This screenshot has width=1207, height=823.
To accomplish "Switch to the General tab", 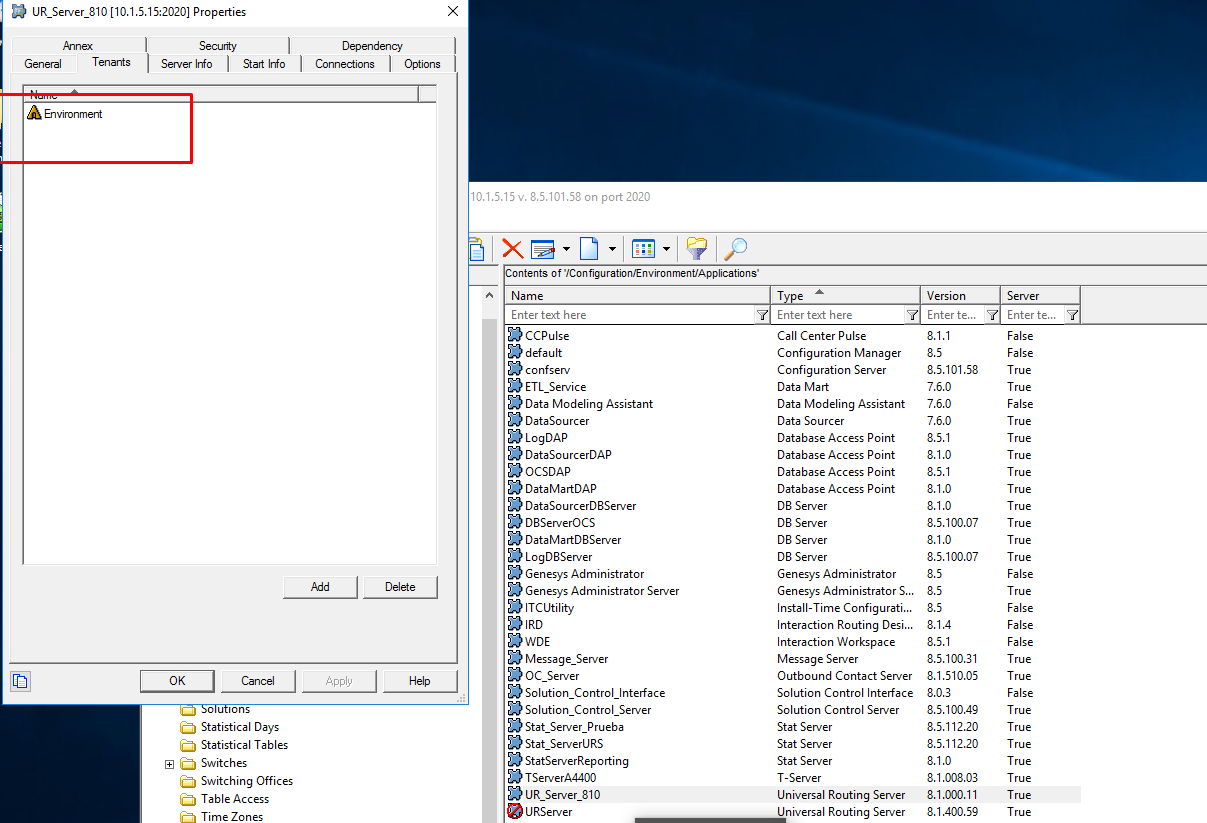I will click(43, 64).
